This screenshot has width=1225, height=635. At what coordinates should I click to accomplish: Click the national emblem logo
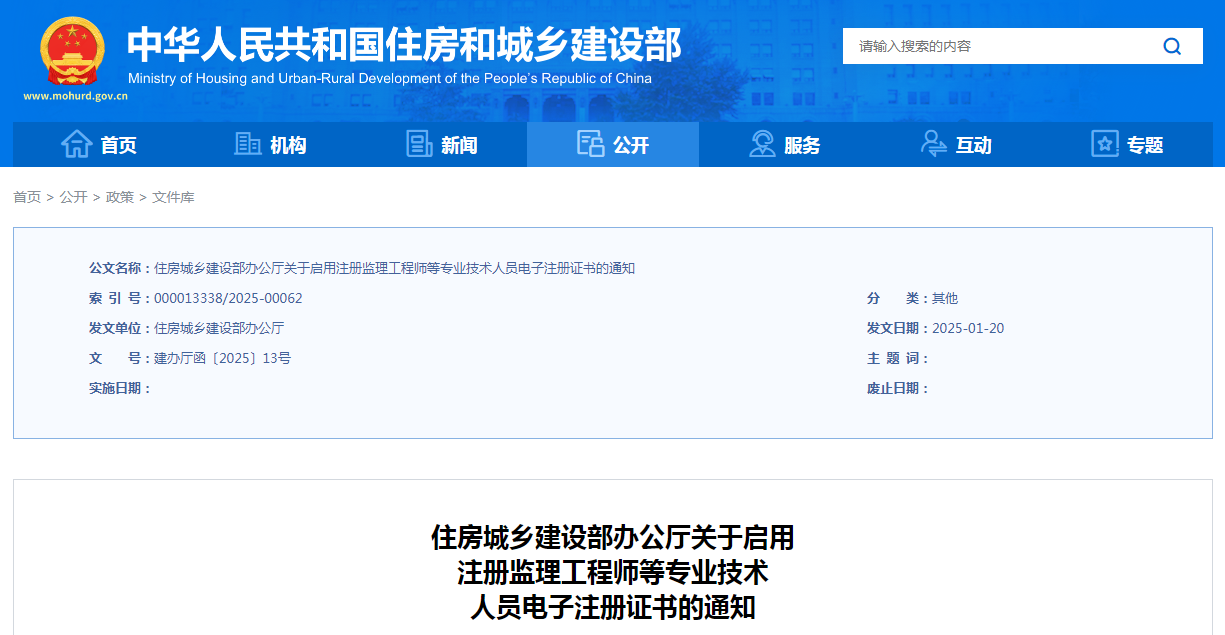pyautogui.click(x=72, y=51)
